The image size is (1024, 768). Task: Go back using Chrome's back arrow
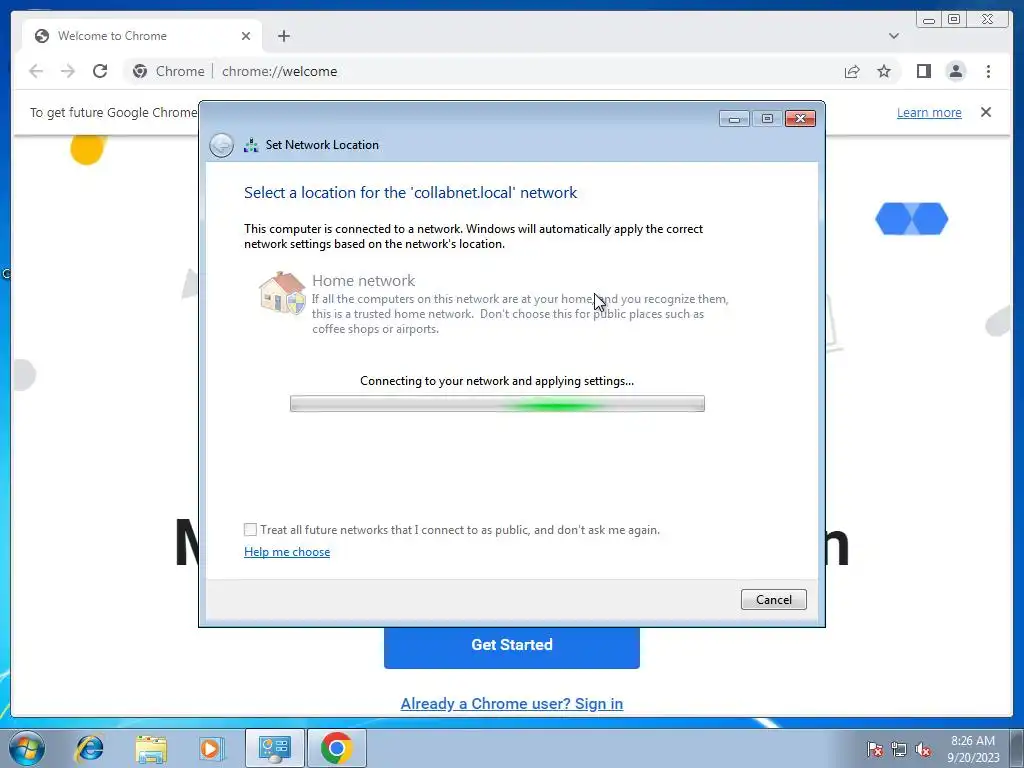click(x=36, y=71)
